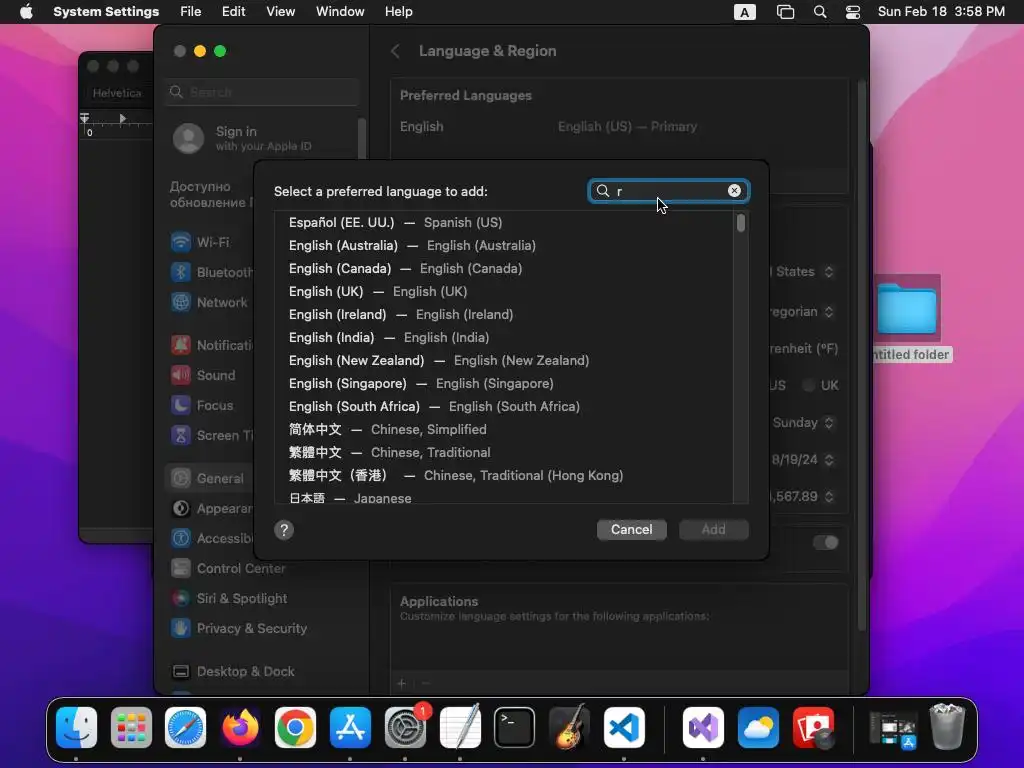Image resolution: width=1024 pixels, height=768 pixels.
Task: Open the help question mark button
Action: 284,530
